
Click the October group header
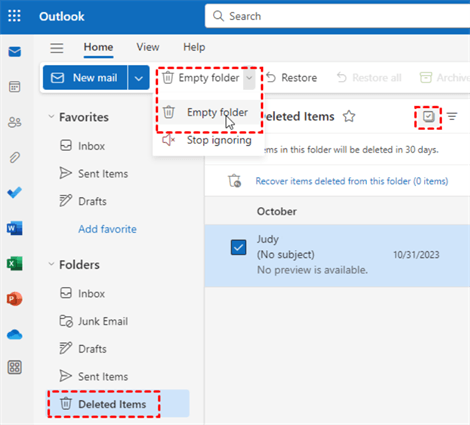[x=277, y=211]
